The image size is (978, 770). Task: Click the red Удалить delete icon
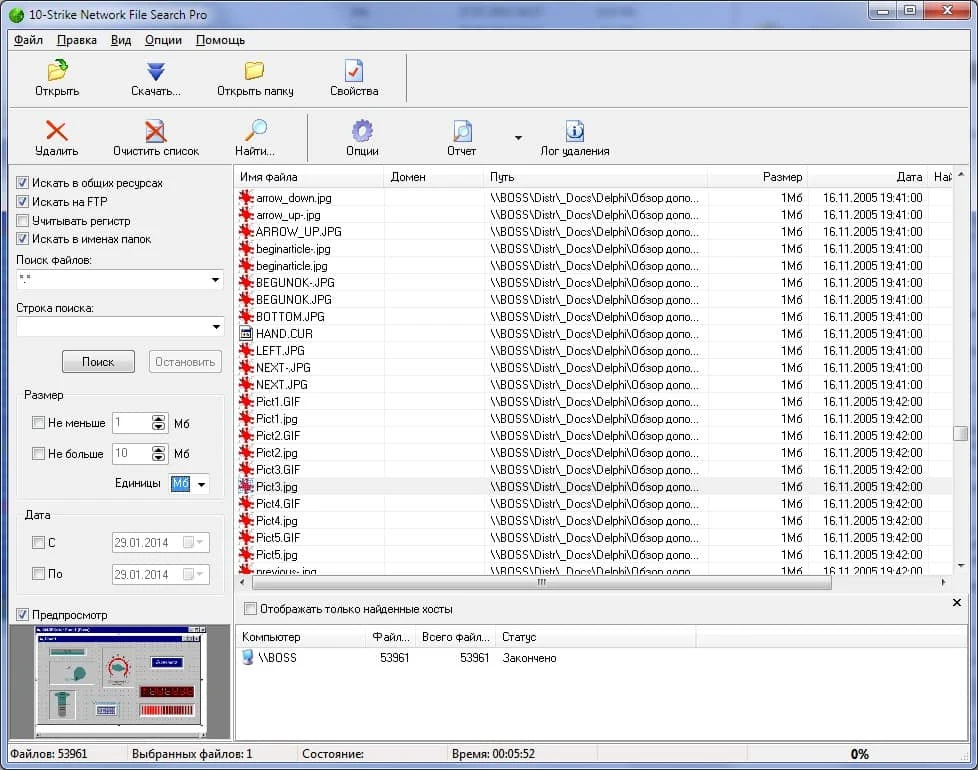tap(56, 131)
